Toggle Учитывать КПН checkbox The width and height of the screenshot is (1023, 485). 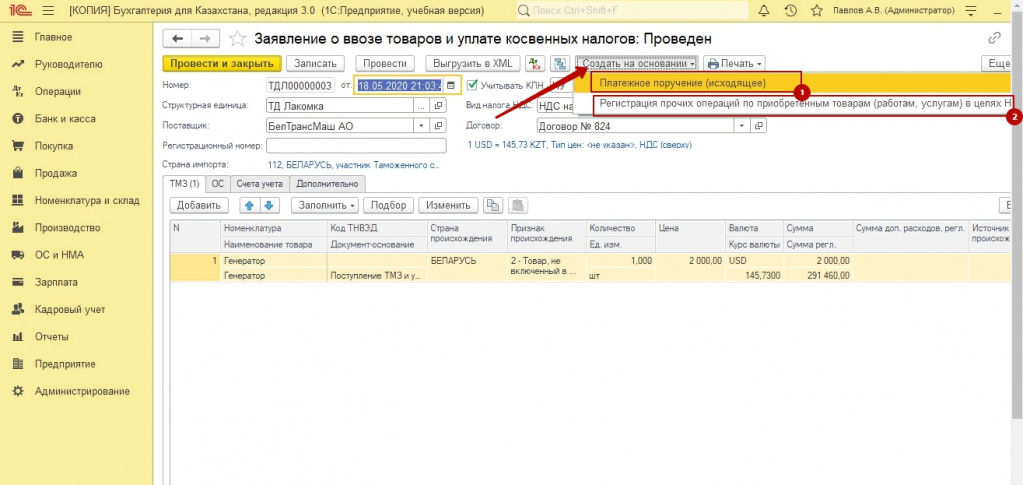[472, 85]
